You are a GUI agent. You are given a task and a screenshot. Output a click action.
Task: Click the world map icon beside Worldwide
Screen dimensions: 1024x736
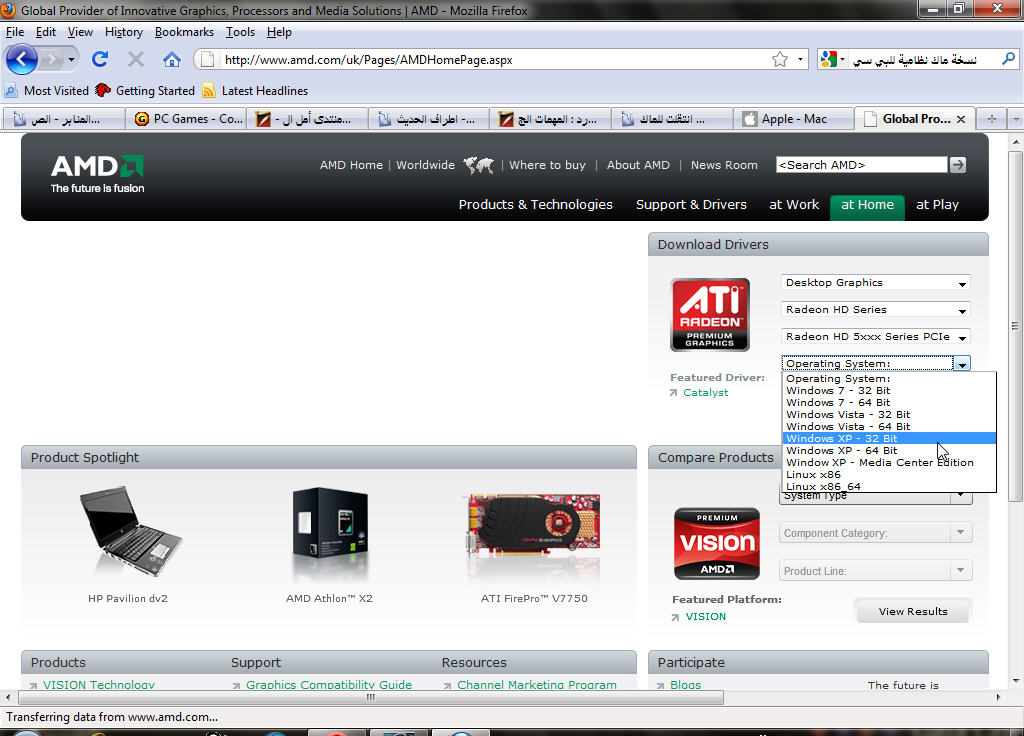coord(479,165)
